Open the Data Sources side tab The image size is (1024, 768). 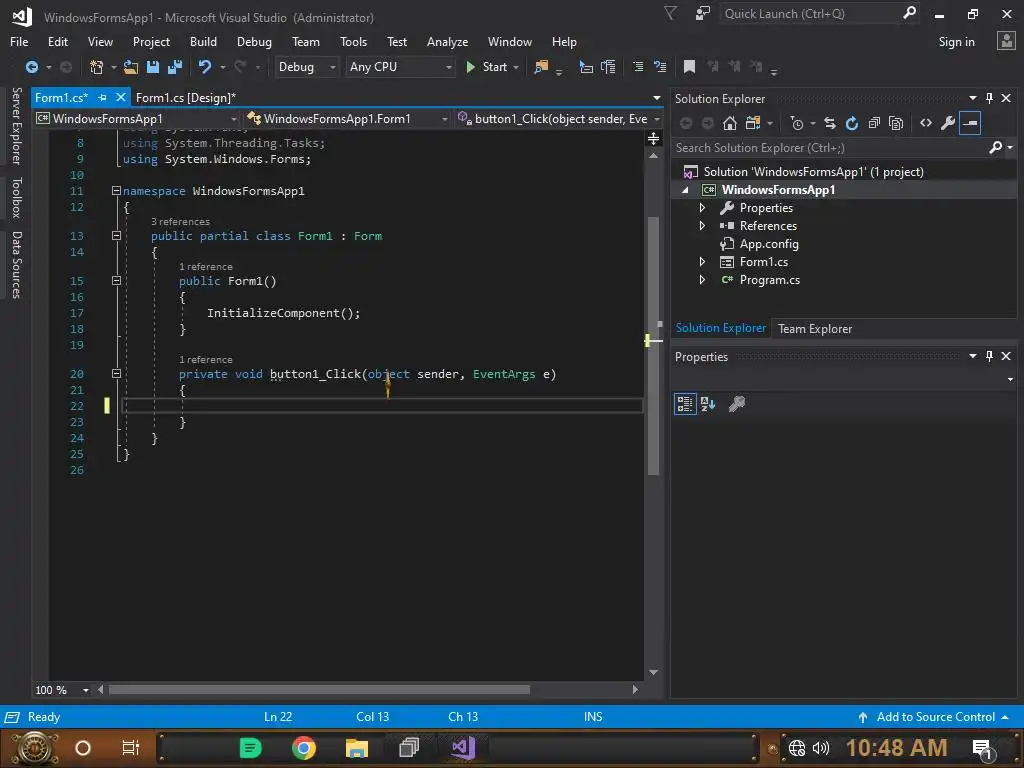click(x=17, y=264)
